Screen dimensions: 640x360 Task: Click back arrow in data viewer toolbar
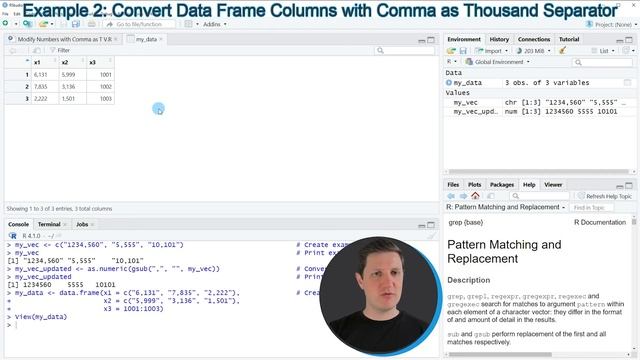(13, 50)
